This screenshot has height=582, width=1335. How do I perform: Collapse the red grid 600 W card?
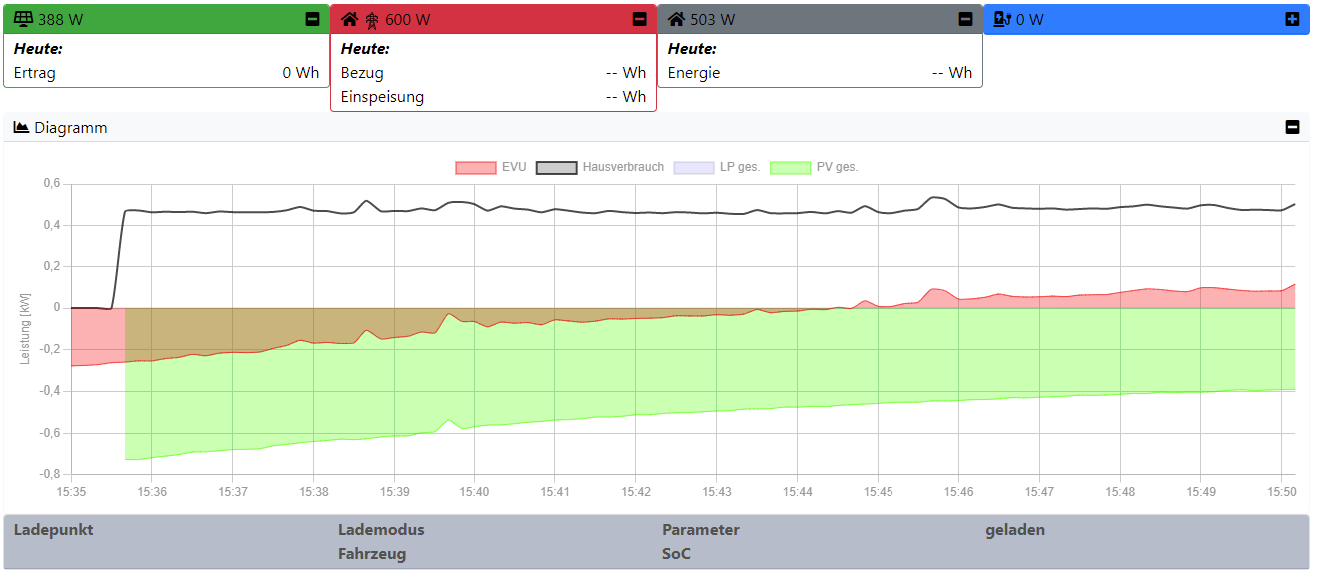point(640,19)
